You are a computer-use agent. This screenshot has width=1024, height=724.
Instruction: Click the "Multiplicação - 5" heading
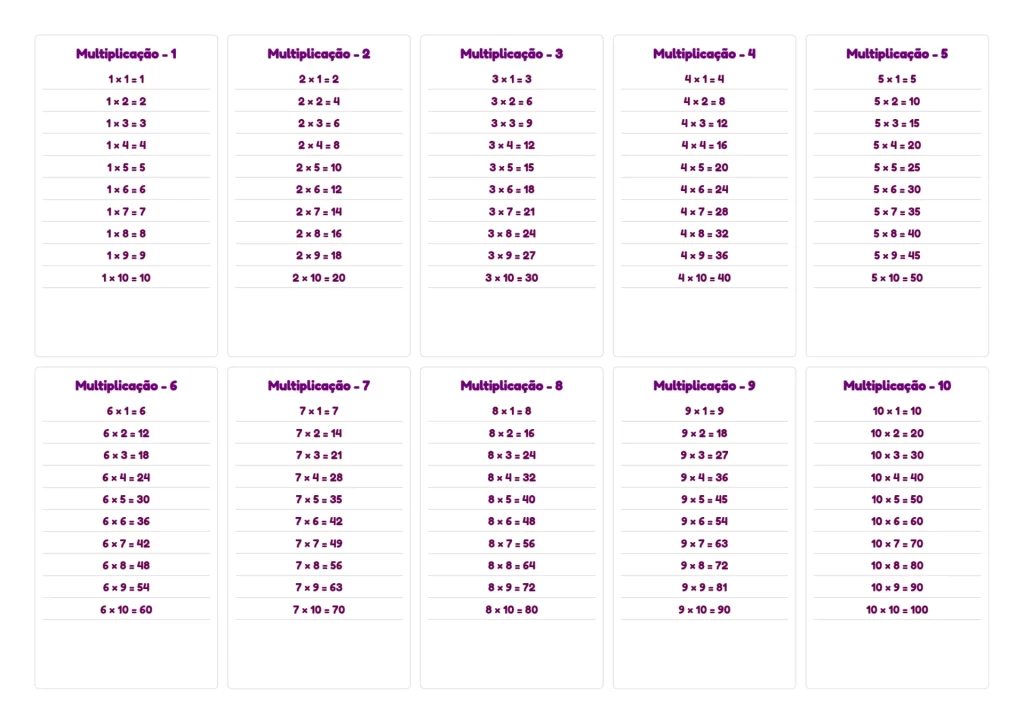coord(897,54)
